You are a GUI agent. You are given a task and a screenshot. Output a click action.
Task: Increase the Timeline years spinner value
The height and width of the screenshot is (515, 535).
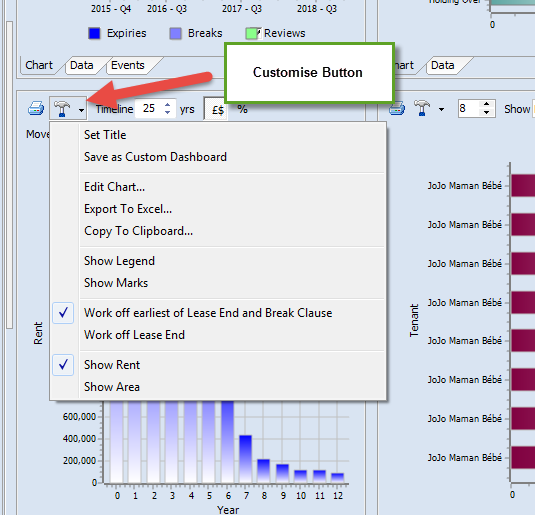(x=168, y=105)
